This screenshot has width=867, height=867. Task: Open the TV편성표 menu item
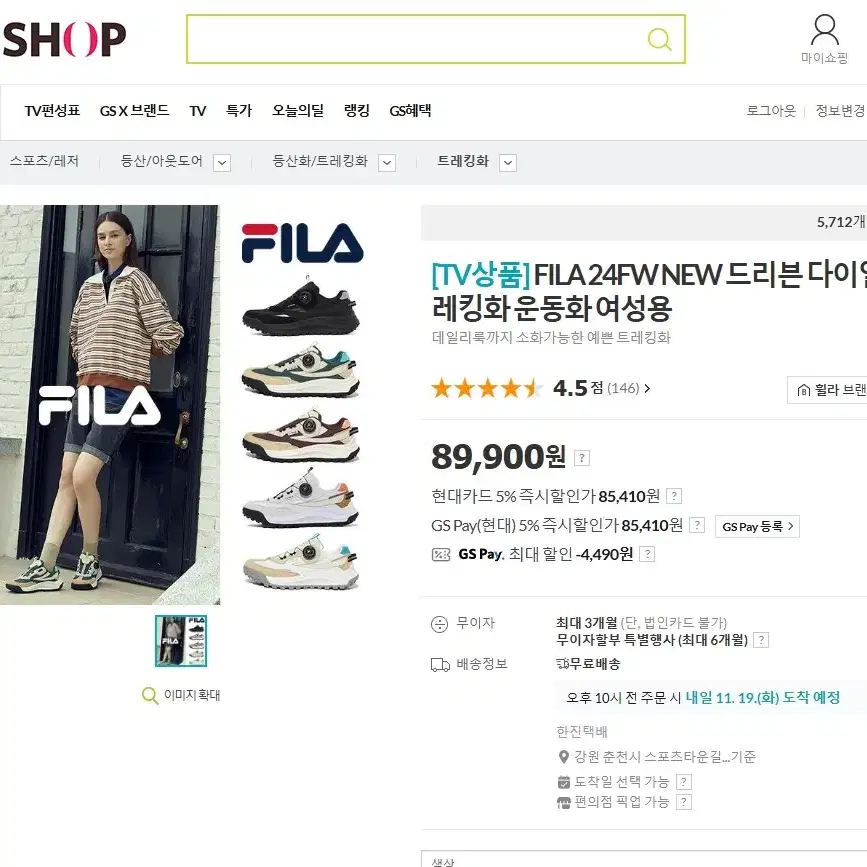pos(53,111)
